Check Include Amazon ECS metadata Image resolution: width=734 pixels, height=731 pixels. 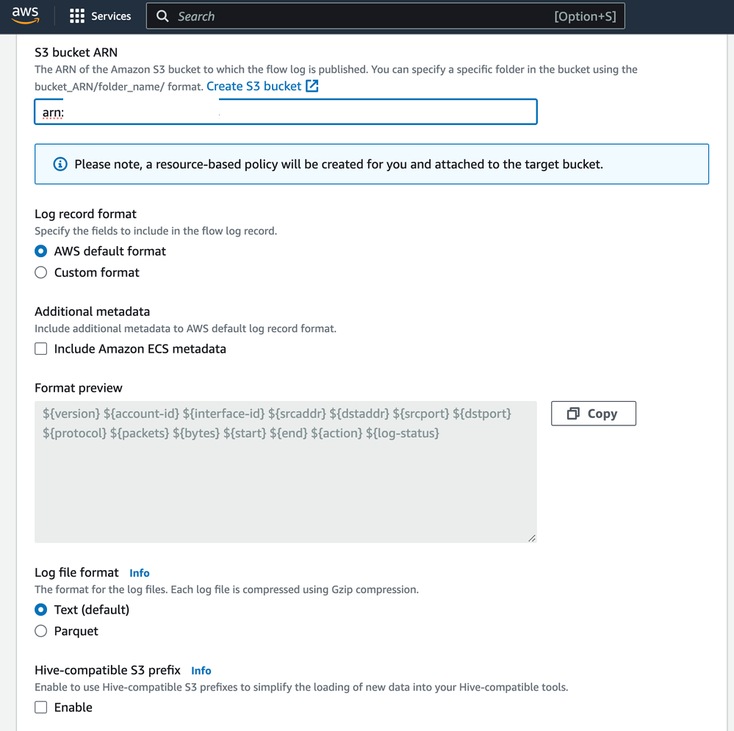point(41,349)
